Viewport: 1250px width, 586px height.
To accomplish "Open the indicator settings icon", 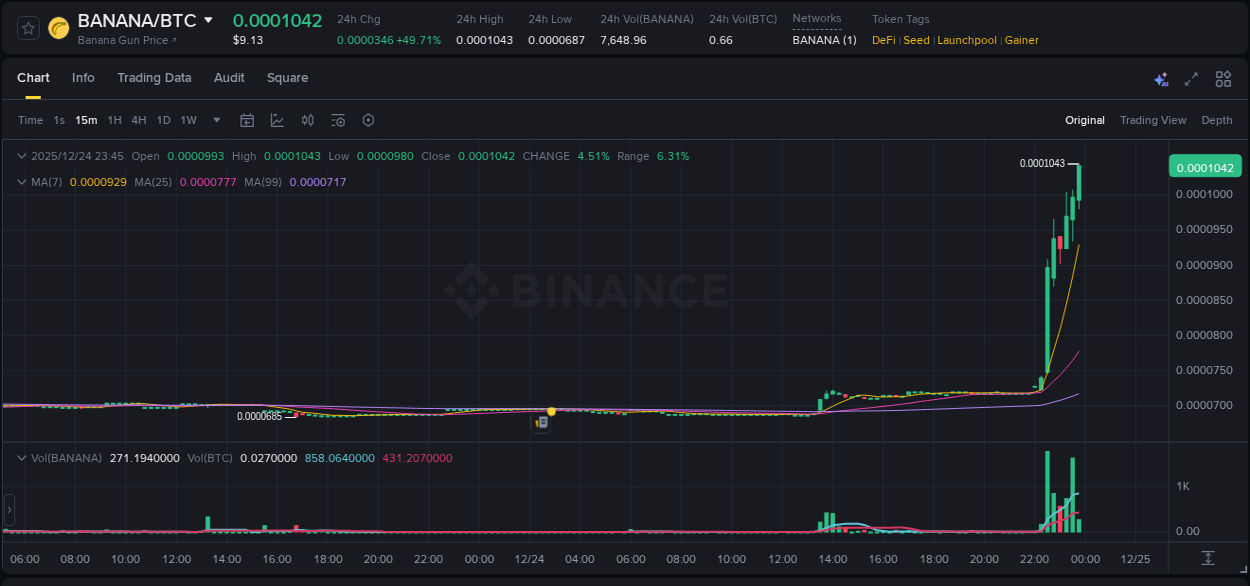I will (x=338, y=120).
